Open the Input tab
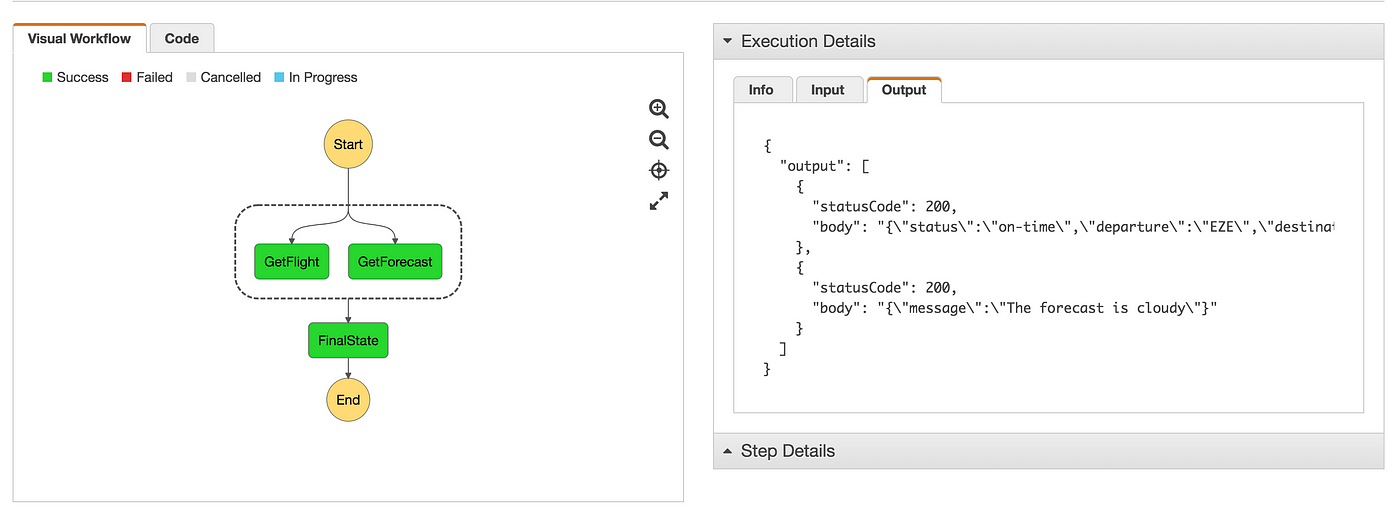Viewport: 1400px width, 532px height. click(x=828, y=90)
